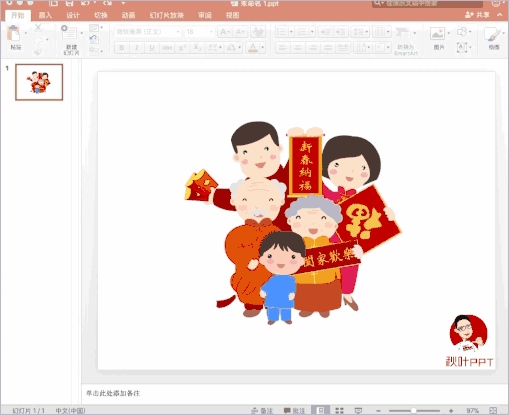
Task: Toggle Strikethrough (abc) formatting
Action: point(167,48)
